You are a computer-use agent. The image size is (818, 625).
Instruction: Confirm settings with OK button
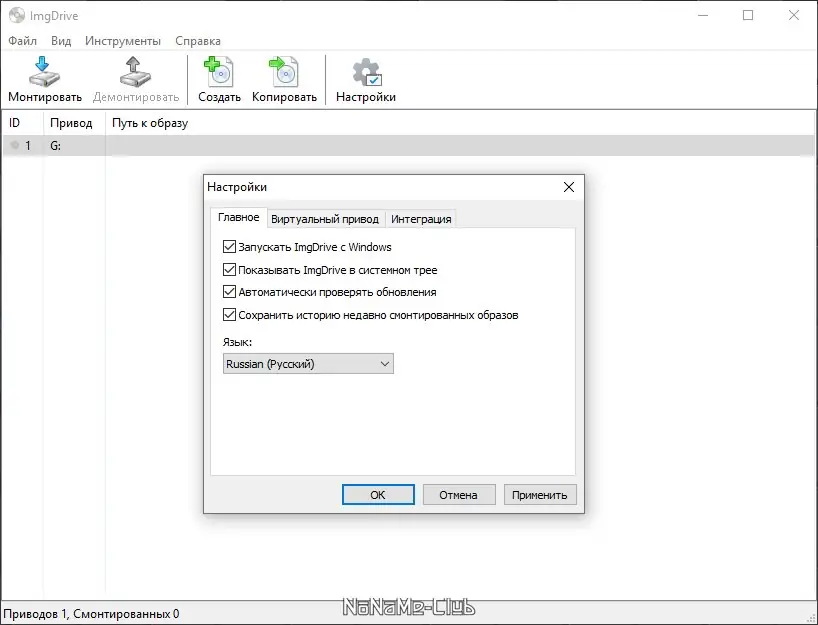tap(378, 495)
